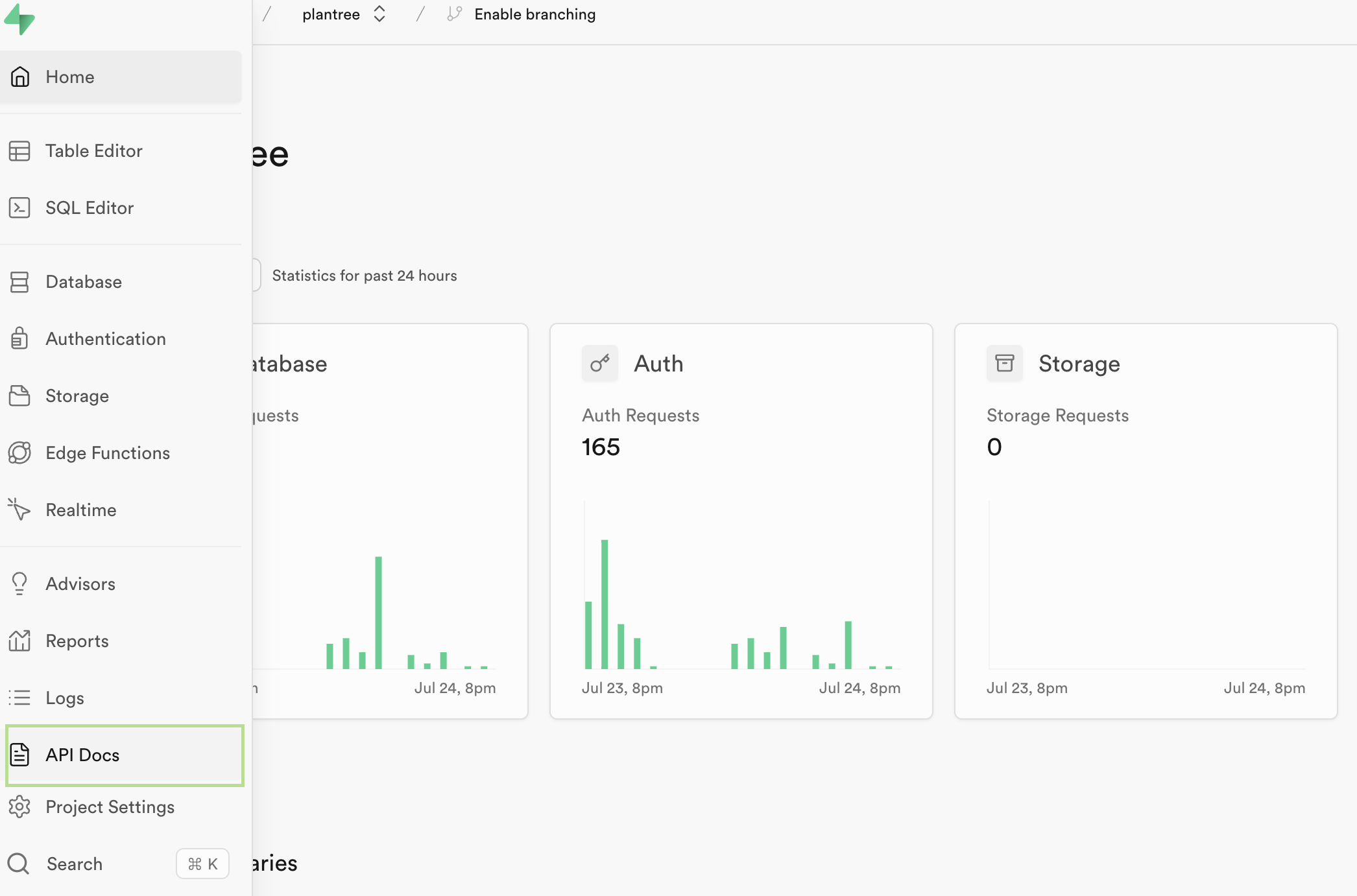The image size is (1357, 896).
Task: Click the Search magnifier icon
Action: [18, 864]
